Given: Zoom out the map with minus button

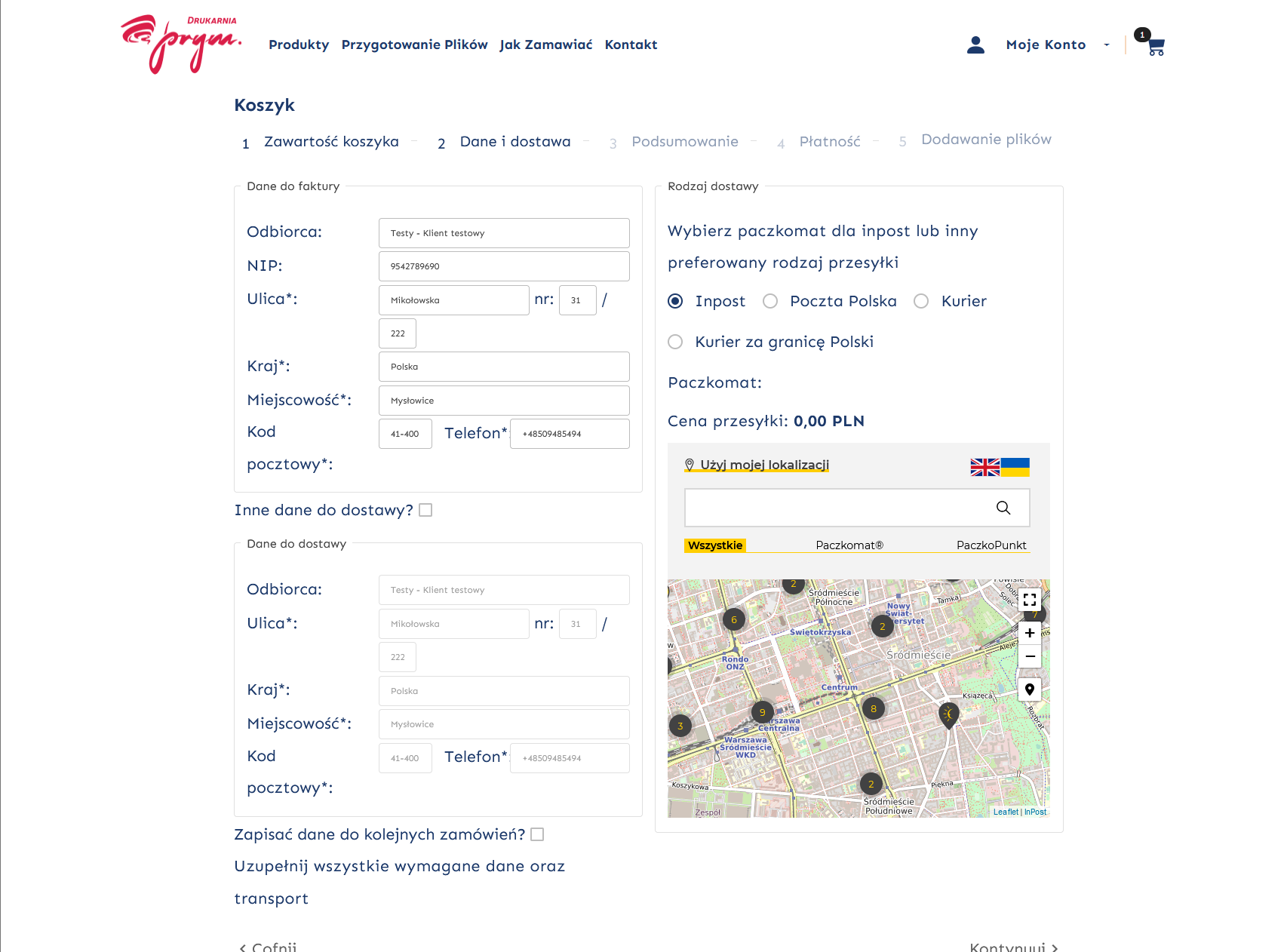Looking at the screenshot, I should (1030, 656).
